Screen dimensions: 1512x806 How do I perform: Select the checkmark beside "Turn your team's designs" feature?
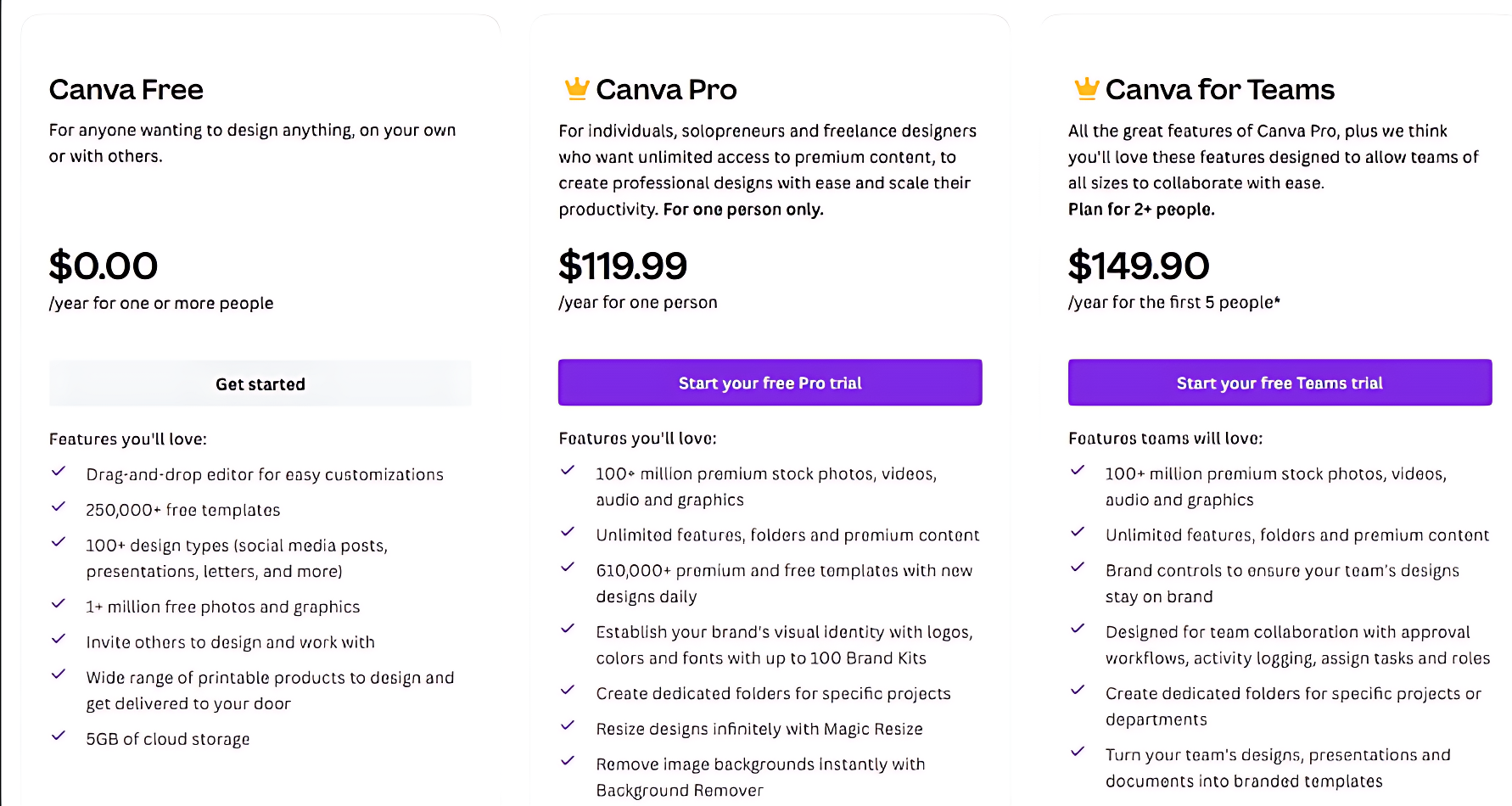pyautogui.click(x=1078, y=751)
